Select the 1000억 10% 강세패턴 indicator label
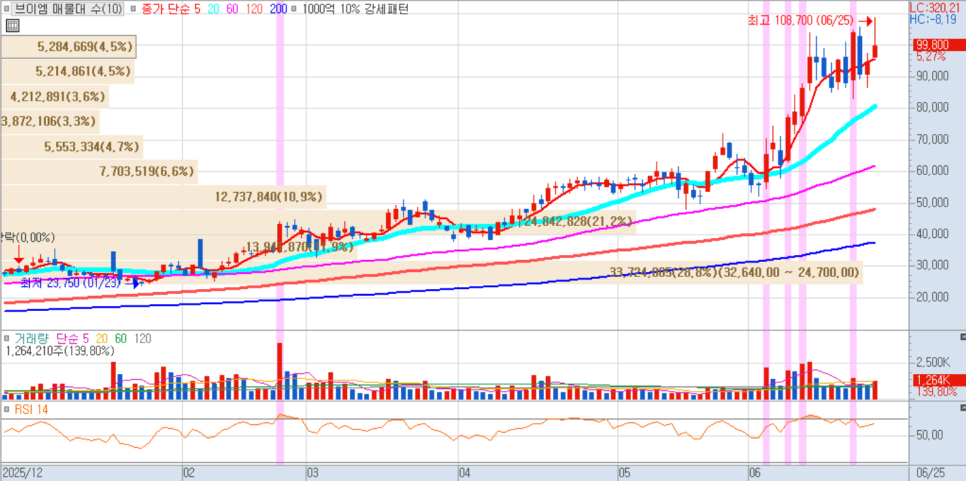 coord(354,9)
